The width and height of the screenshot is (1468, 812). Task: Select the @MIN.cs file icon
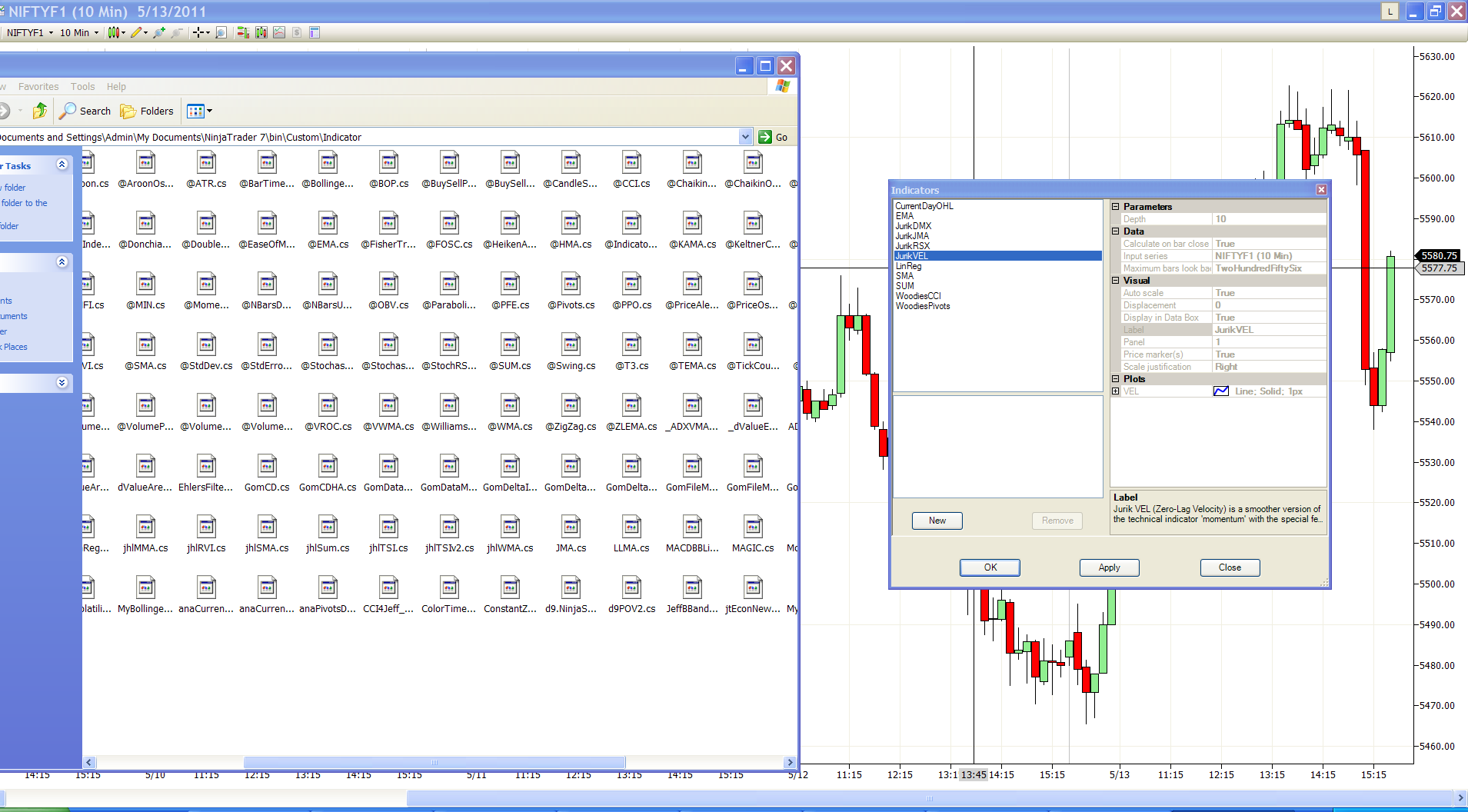[x=145, y=283]
